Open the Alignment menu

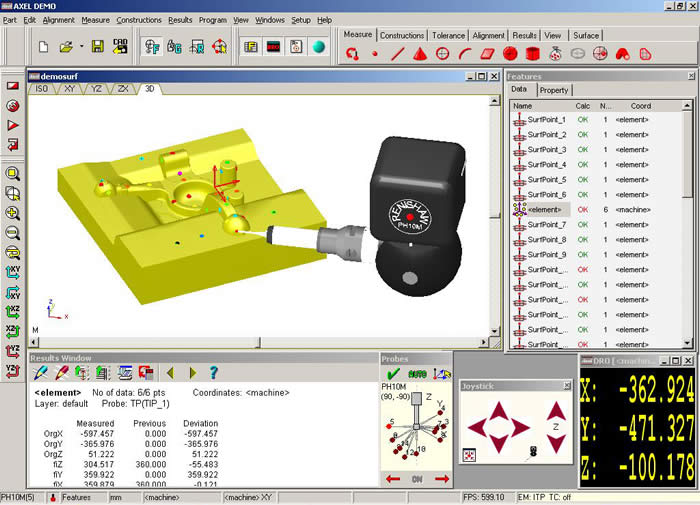(58, 20)
